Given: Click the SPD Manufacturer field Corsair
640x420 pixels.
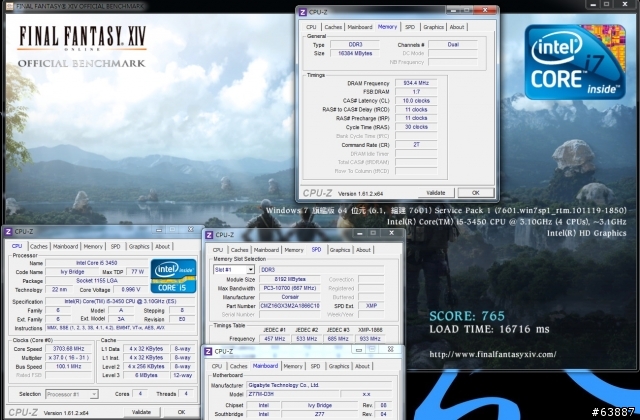Looking at the screenshot, I should pyautogui.click(x=290, y=297).
